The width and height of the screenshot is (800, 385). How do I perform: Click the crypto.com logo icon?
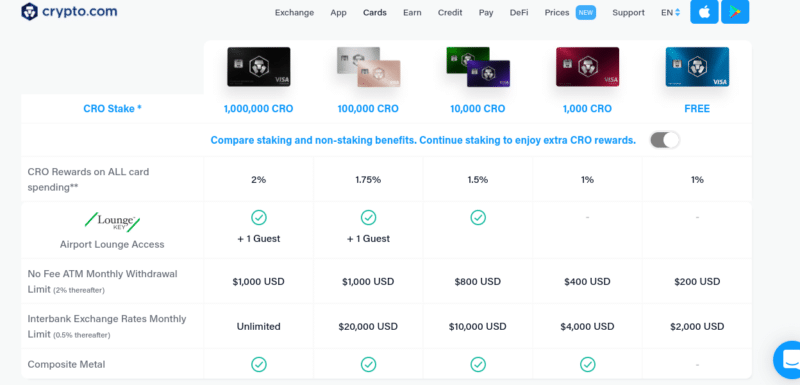30,11
